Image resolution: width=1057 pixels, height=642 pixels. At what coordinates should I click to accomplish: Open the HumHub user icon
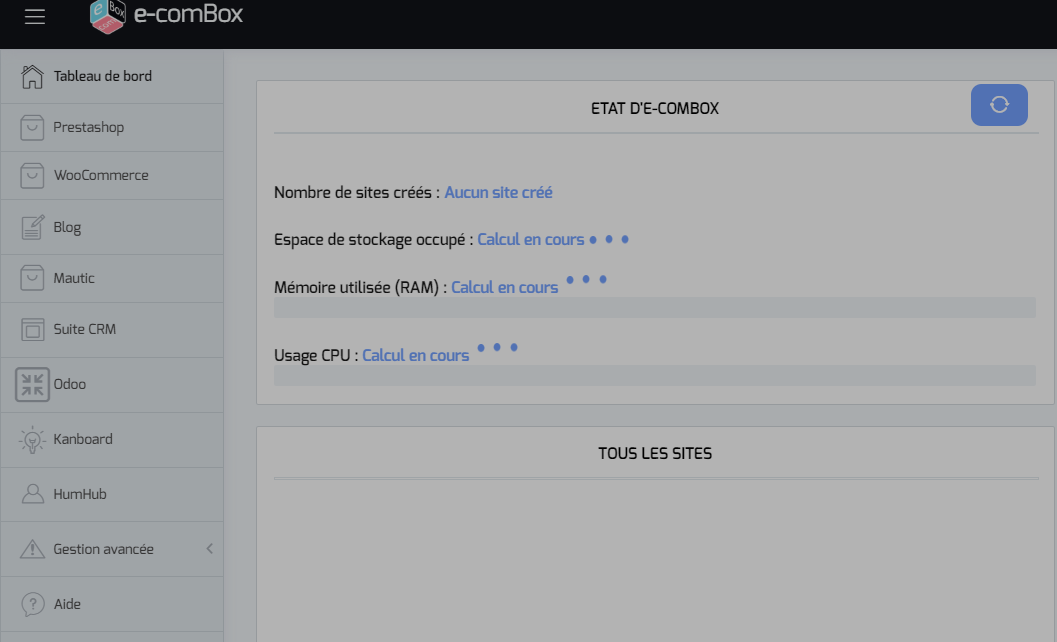click(x=33, y=494)
